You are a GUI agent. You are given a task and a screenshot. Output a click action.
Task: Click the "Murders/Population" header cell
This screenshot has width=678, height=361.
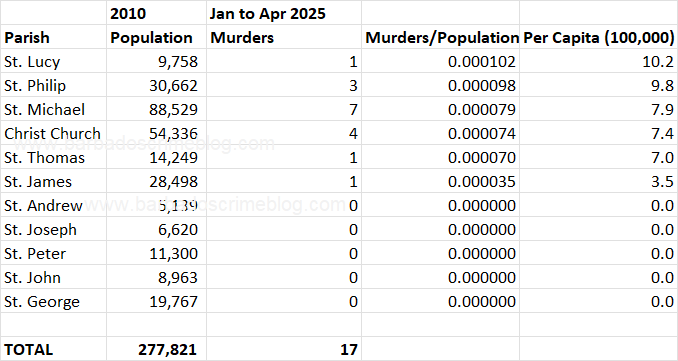(440, 37)
